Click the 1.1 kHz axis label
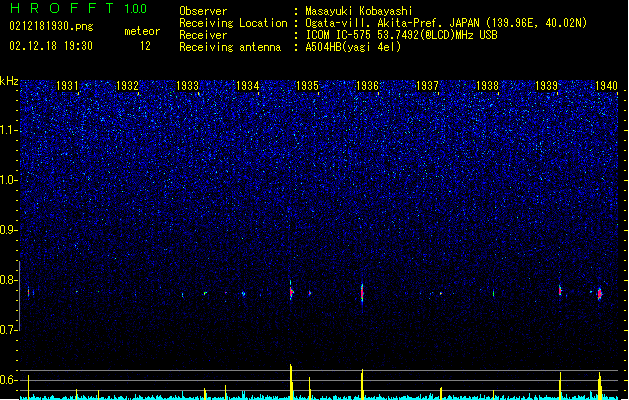 (x=9, y=130)
